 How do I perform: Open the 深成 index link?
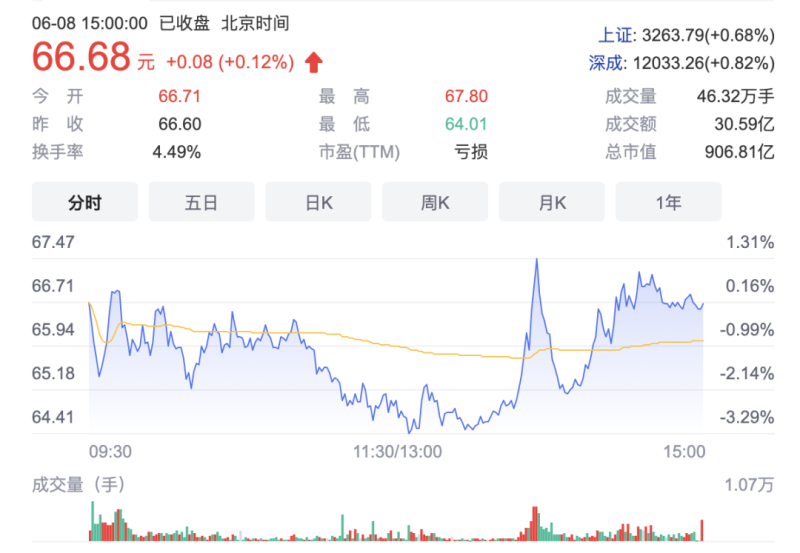(x=604, y=63)
